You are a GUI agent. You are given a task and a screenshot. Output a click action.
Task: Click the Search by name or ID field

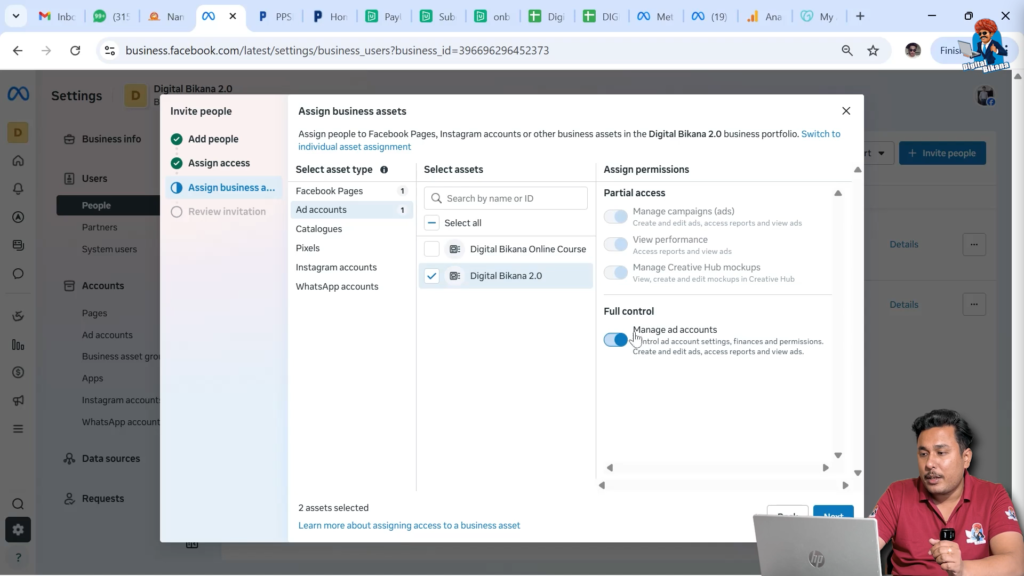point(505,198)
